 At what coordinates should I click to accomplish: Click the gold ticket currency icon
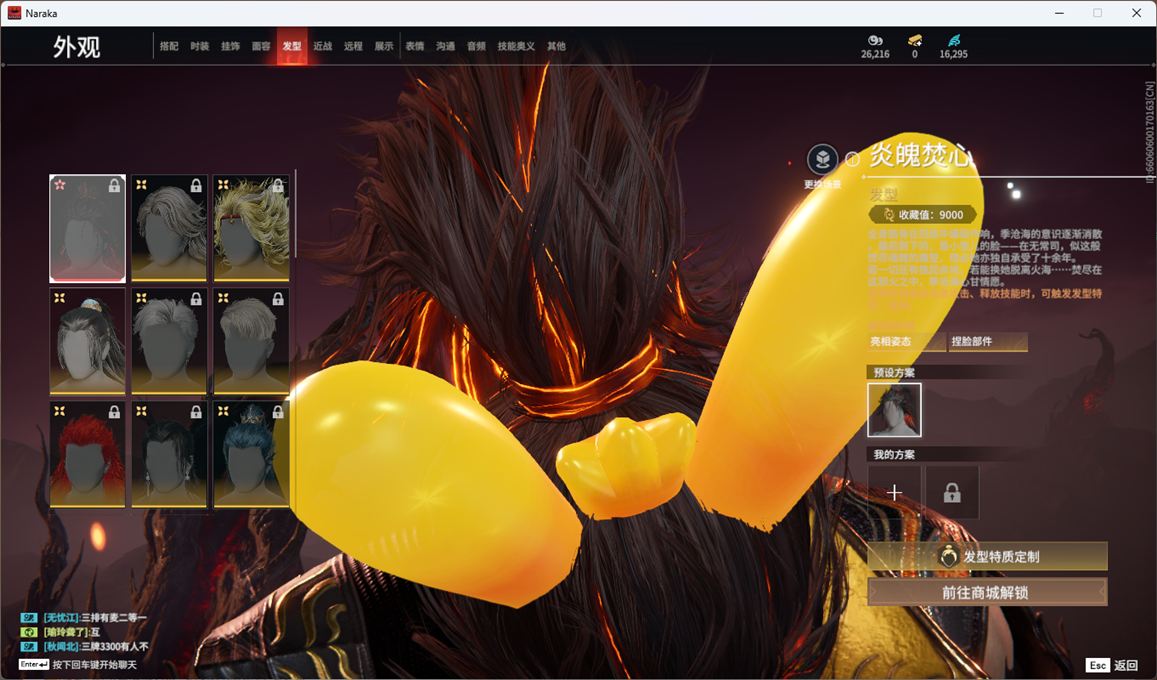tap(914, 40)
